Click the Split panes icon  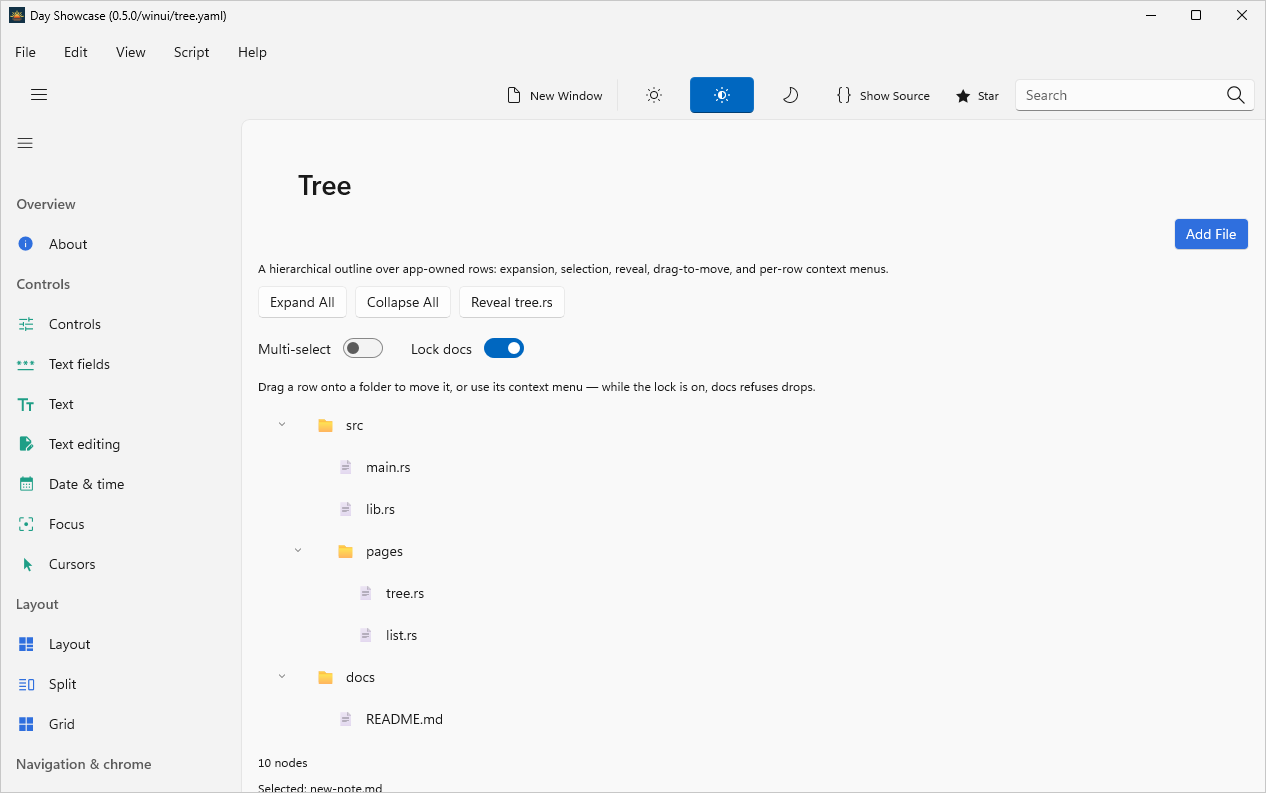[26, 684]
